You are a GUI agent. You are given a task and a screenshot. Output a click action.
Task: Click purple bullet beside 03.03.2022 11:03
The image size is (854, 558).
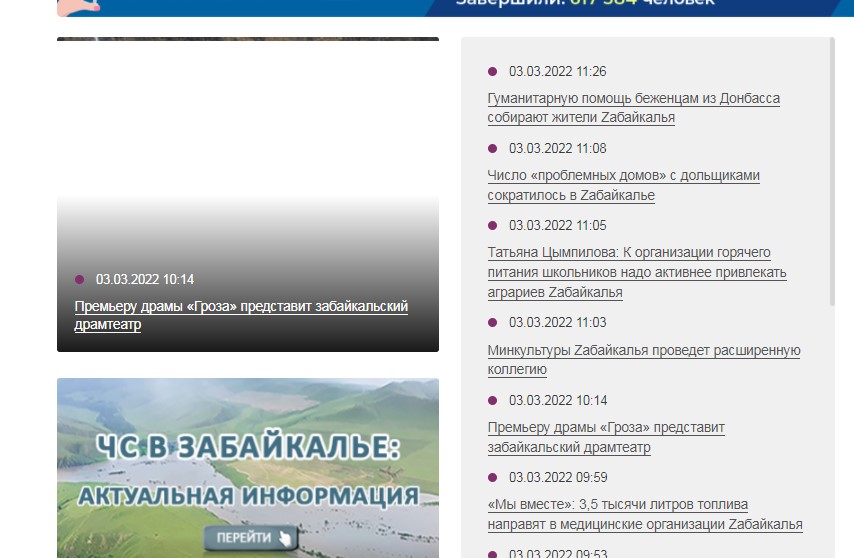(x=492, y=323)
